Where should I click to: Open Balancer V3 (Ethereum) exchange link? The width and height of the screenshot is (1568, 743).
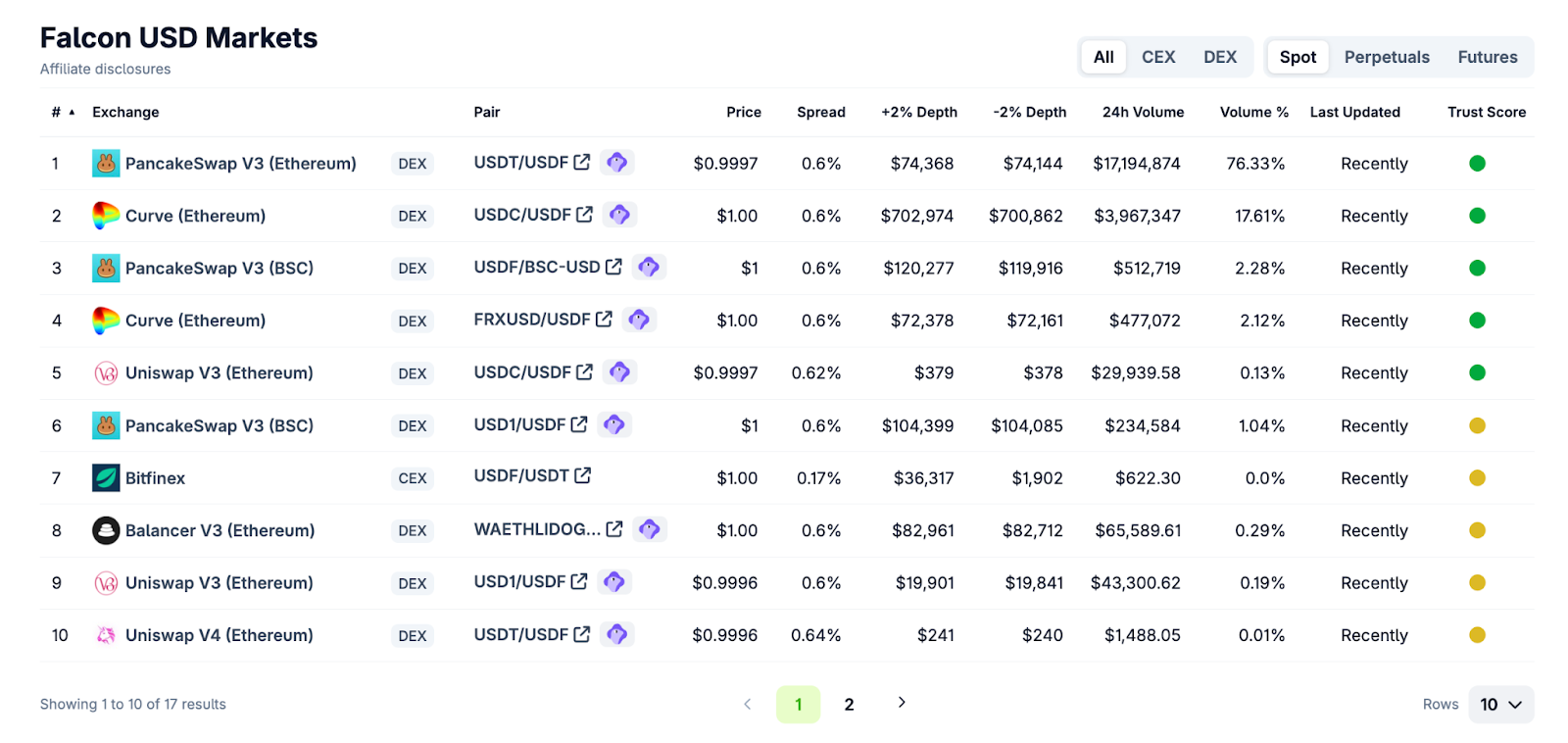[220, 530]
